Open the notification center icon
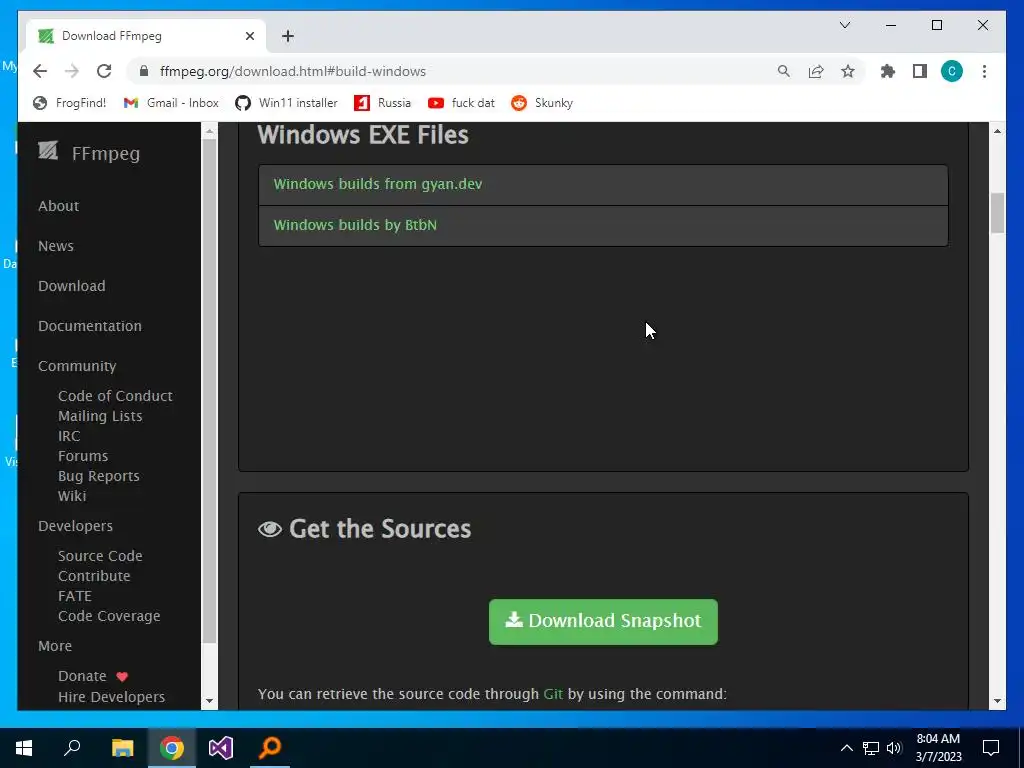 991,748
